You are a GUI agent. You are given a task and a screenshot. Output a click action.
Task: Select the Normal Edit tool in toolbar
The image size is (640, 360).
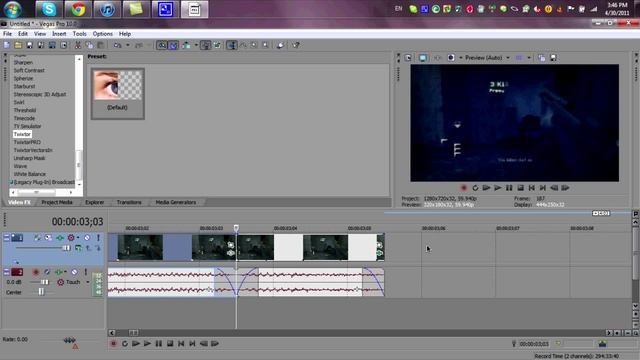click(232, 45)
